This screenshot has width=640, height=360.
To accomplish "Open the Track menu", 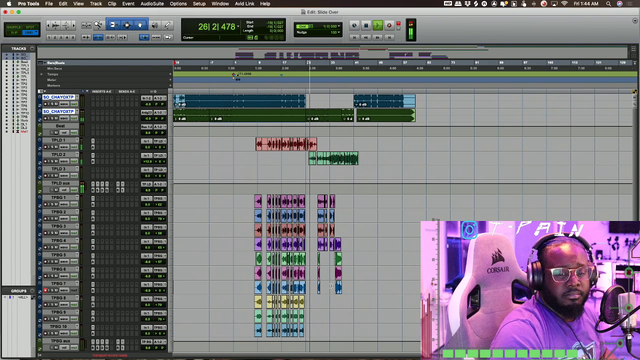I will point(96,4).
